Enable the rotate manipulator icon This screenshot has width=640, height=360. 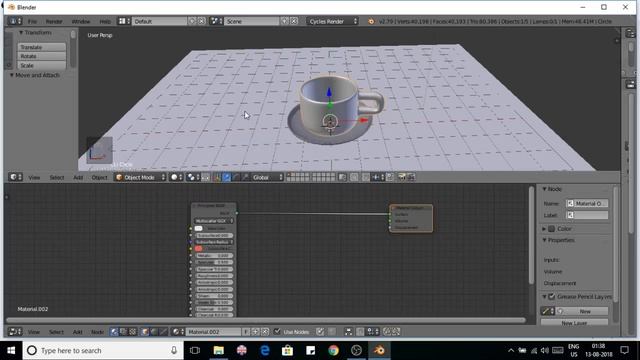point(236,177)
